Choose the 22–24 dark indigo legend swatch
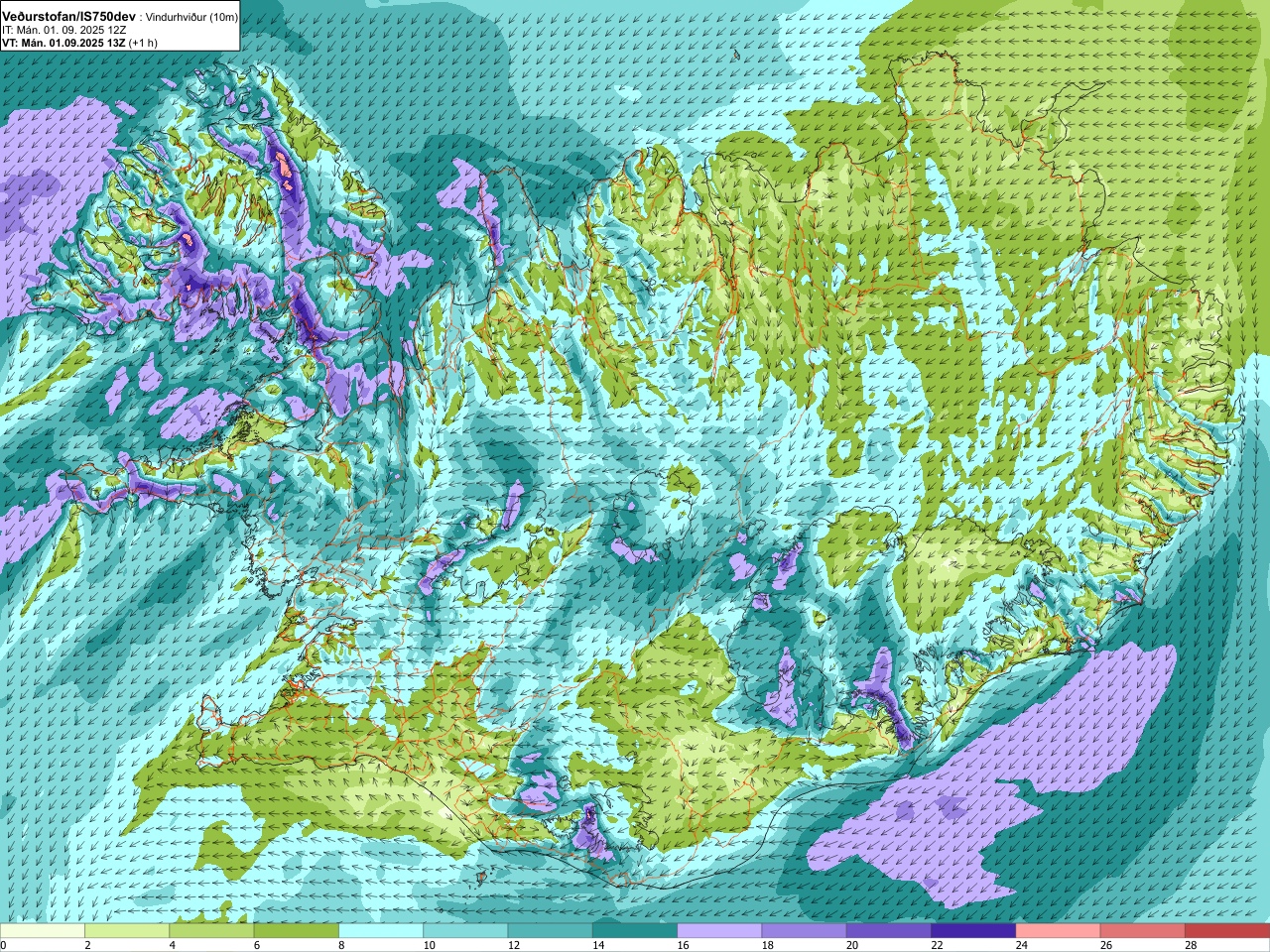This screenshot has width=1270, height=952. (973, 931)
